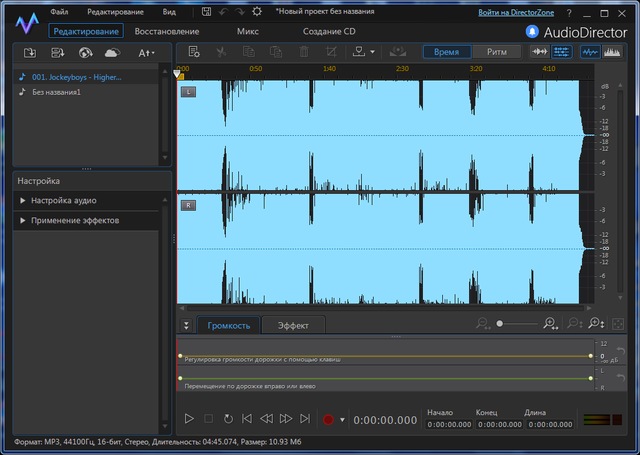Switch to the Восстановление tab
The height and width of the screenshot is (455, 640).
point(166,31)
